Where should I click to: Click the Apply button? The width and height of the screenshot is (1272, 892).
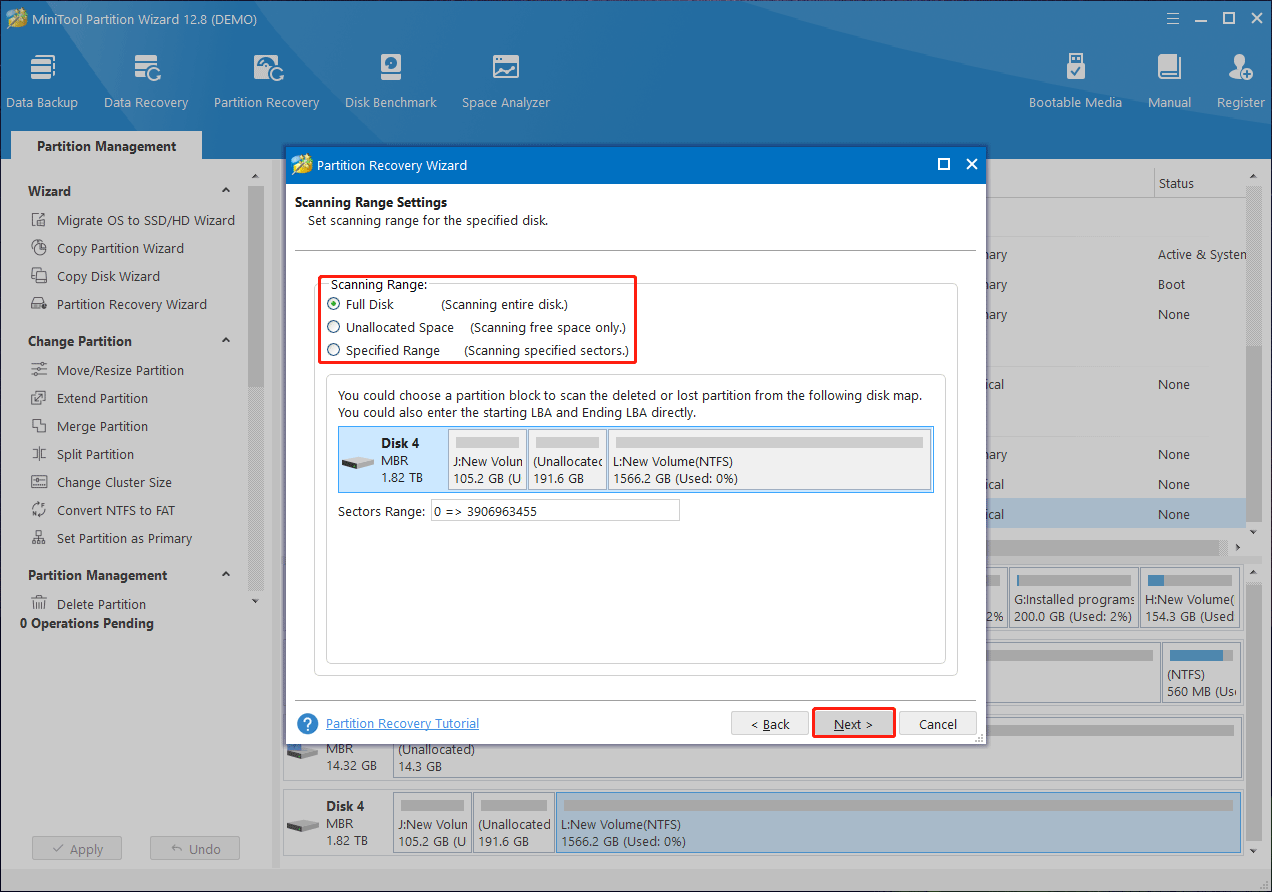pos(76,849)
